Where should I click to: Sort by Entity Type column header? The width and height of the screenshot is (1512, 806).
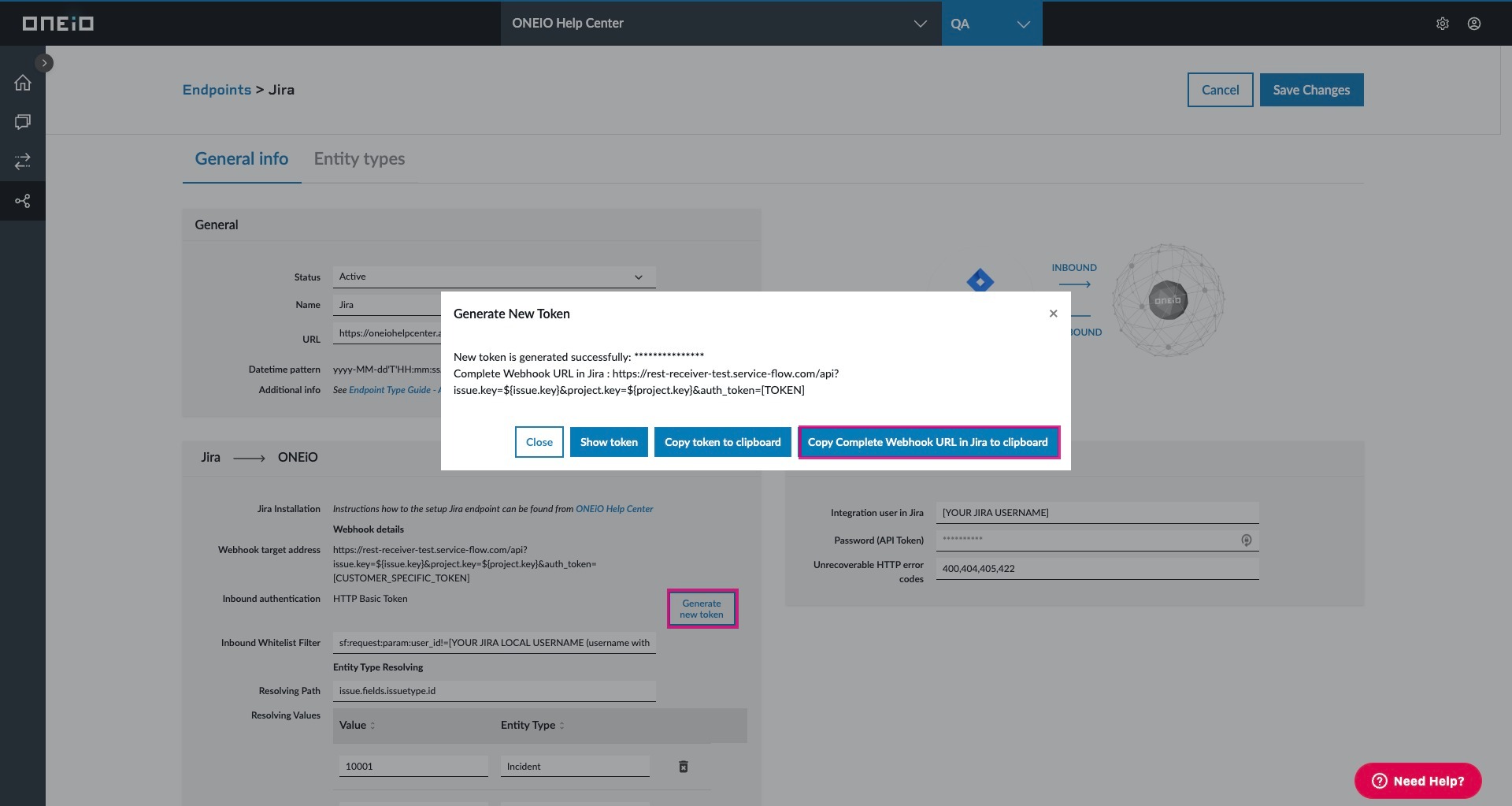pyautogui.click(x=532, y=726)
